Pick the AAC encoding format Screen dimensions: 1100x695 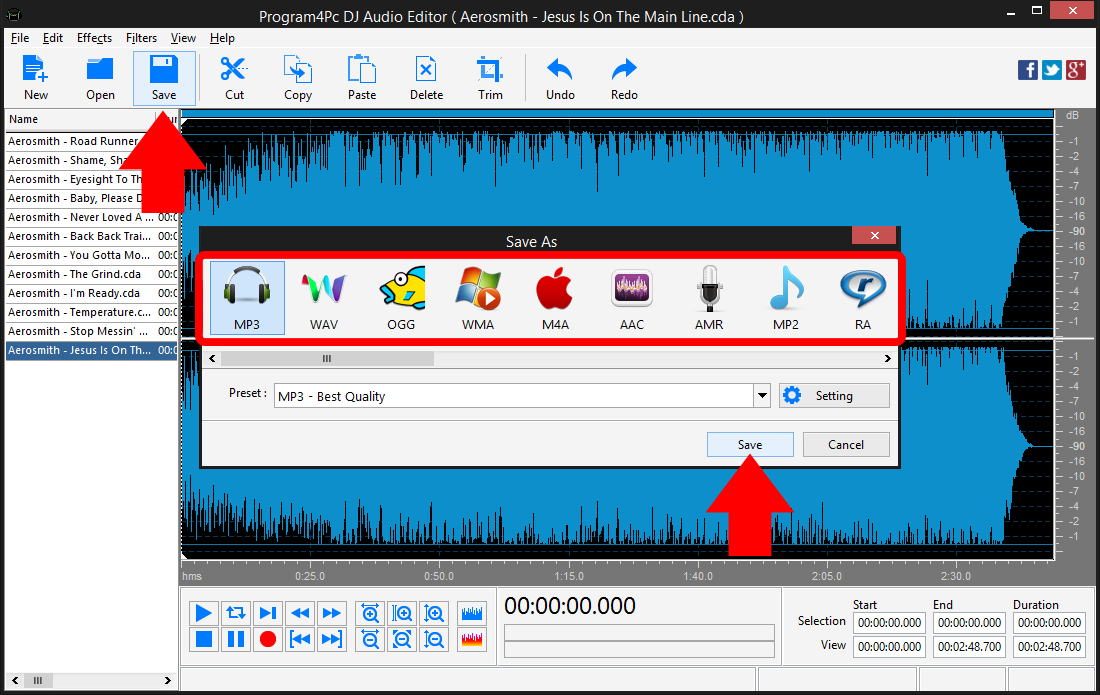coord(632,297)
